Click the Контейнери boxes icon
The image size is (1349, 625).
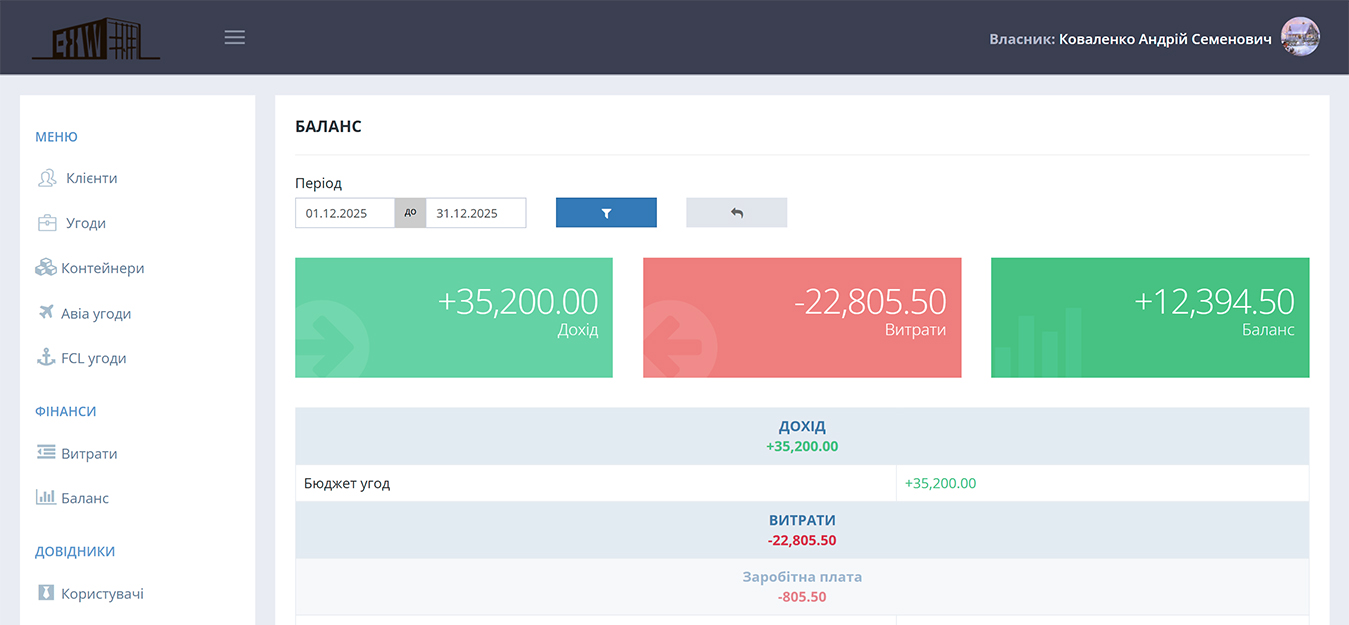coord(46,268)
